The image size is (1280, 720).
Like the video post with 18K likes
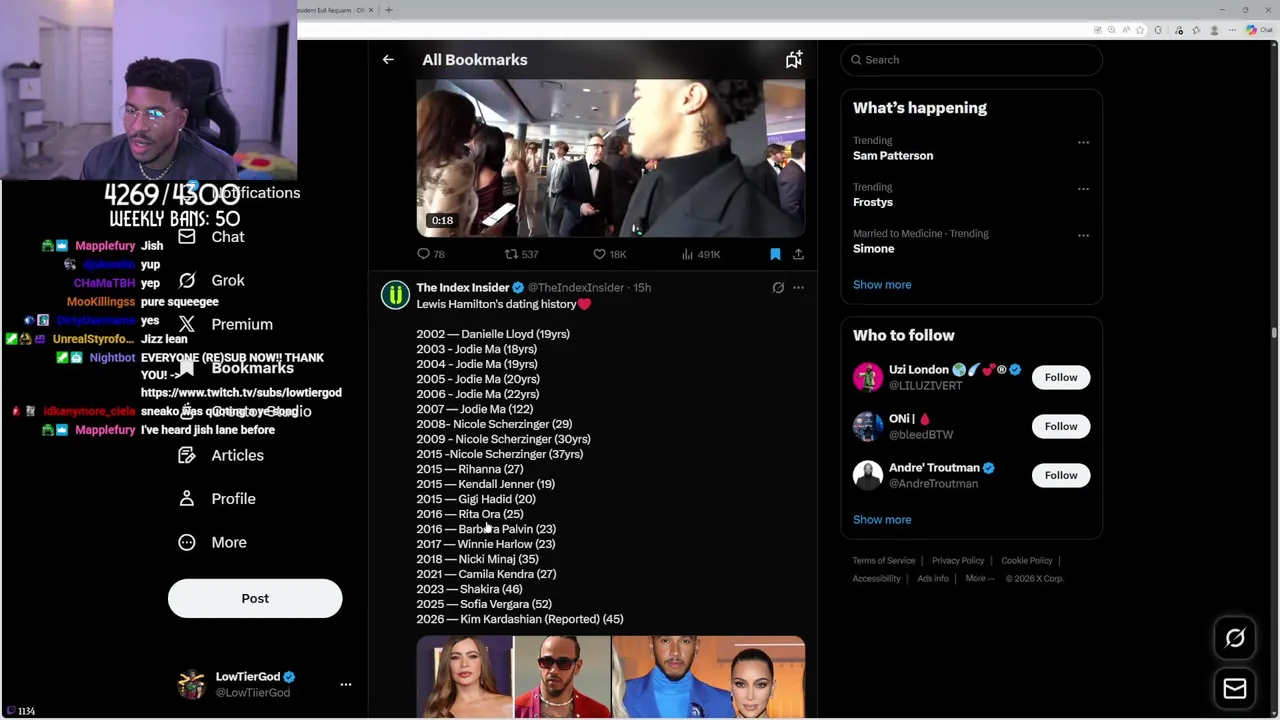pyautogui.click(x=609, y=254)
